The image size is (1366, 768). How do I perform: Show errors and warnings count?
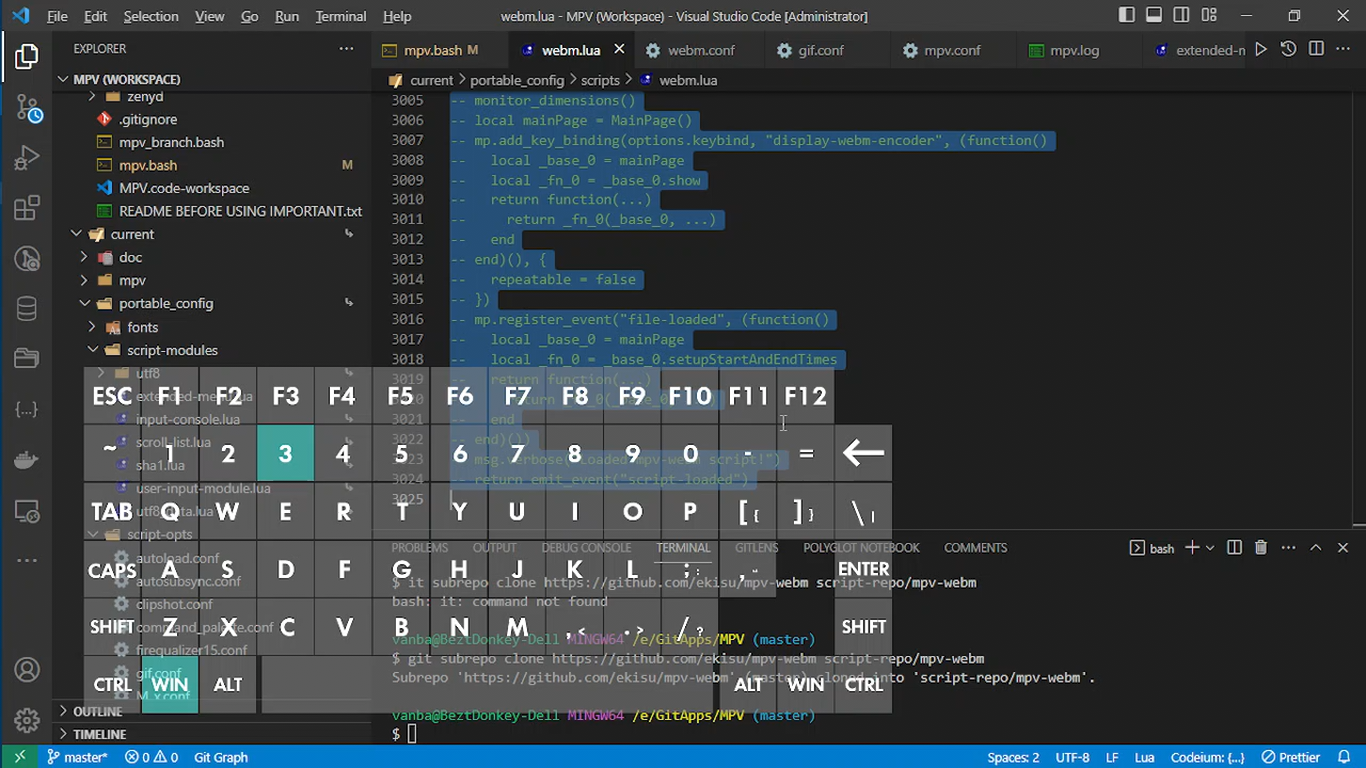point(152,757)
